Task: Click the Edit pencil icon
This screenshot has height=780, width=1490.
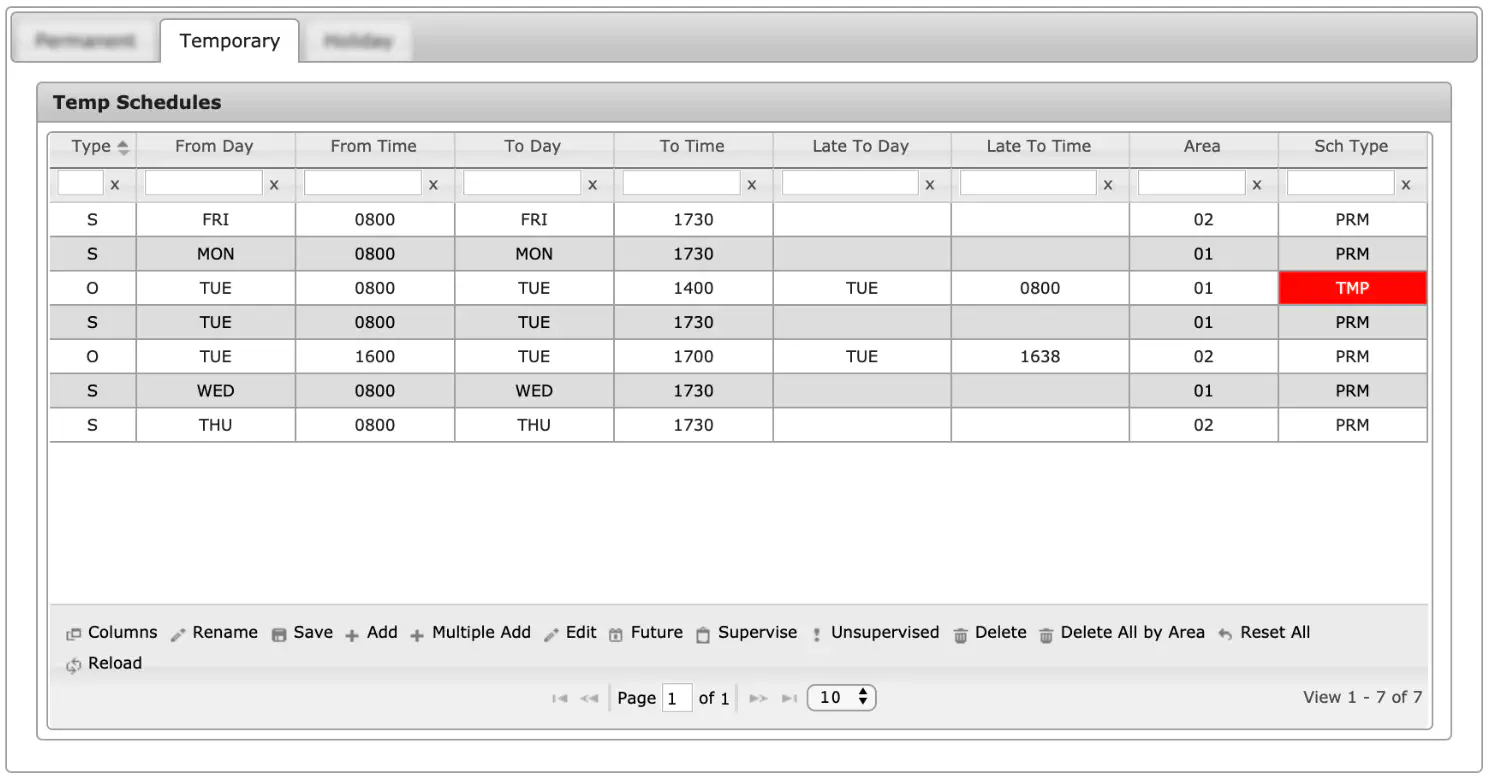Action: click(x=551, y=635)
